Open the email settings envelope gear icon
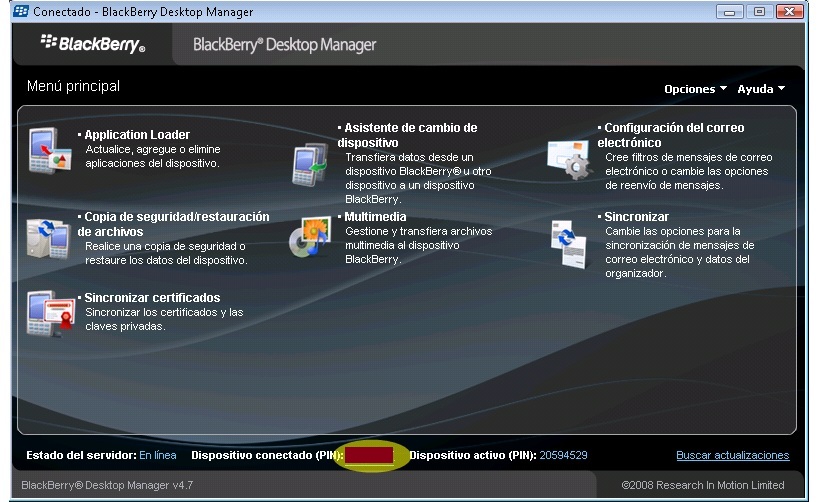Screen dimensions: 819x502 tap(569, 160)
